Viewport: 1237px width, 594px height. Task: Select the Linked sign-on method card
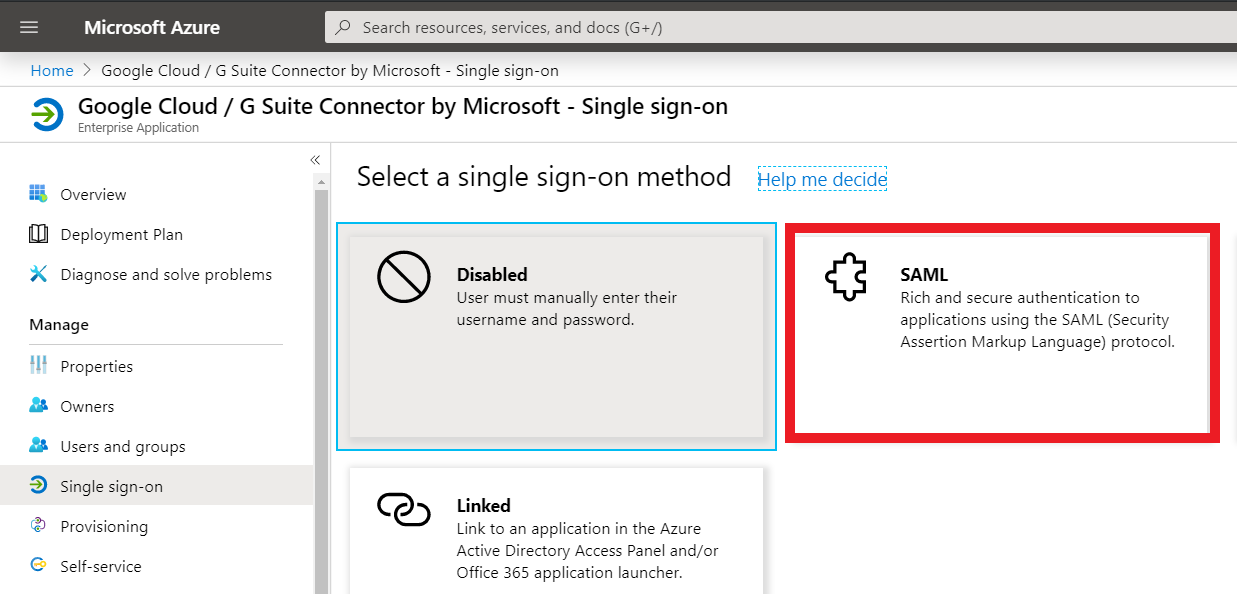pos(556,530)
